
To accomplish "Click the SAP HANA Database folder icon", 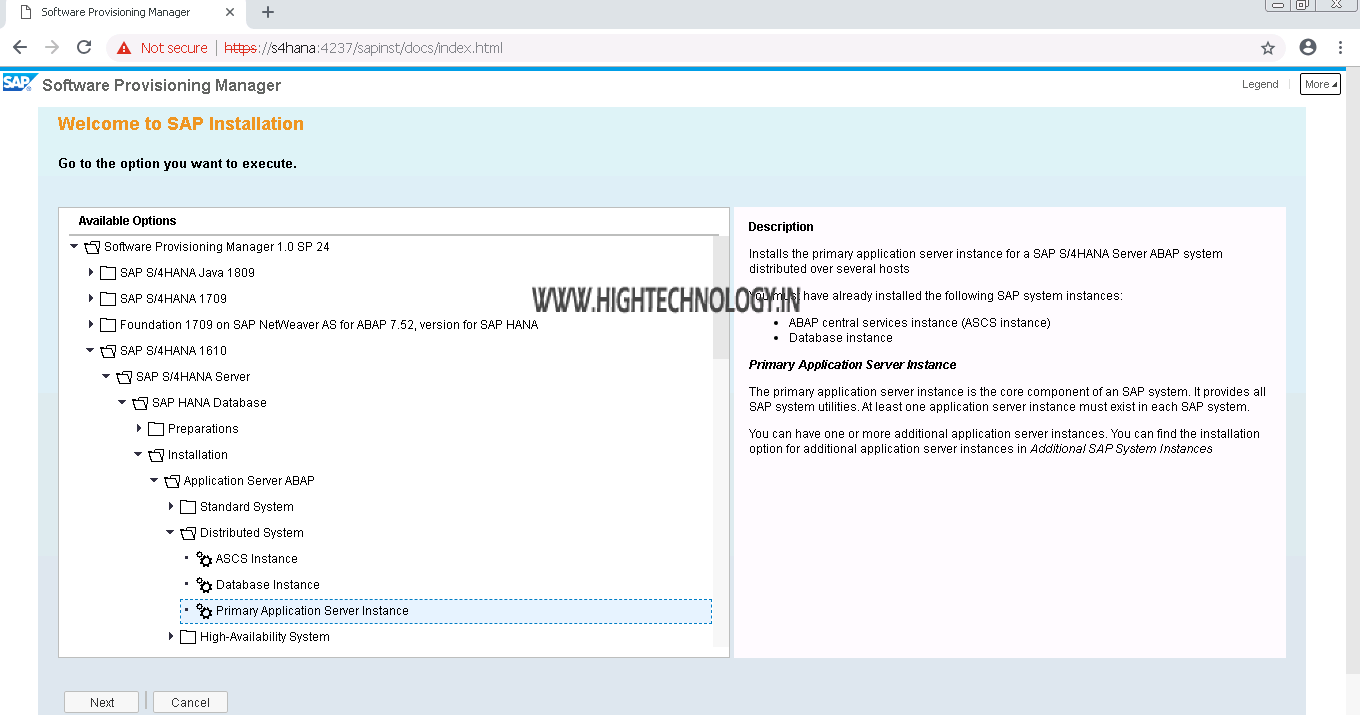I will coord(140,403).
